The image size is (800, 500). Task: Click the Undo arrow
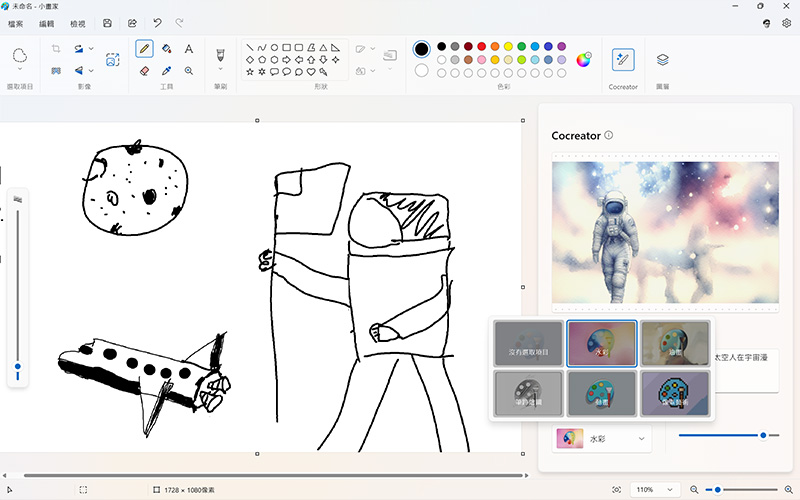coord(157,23)
